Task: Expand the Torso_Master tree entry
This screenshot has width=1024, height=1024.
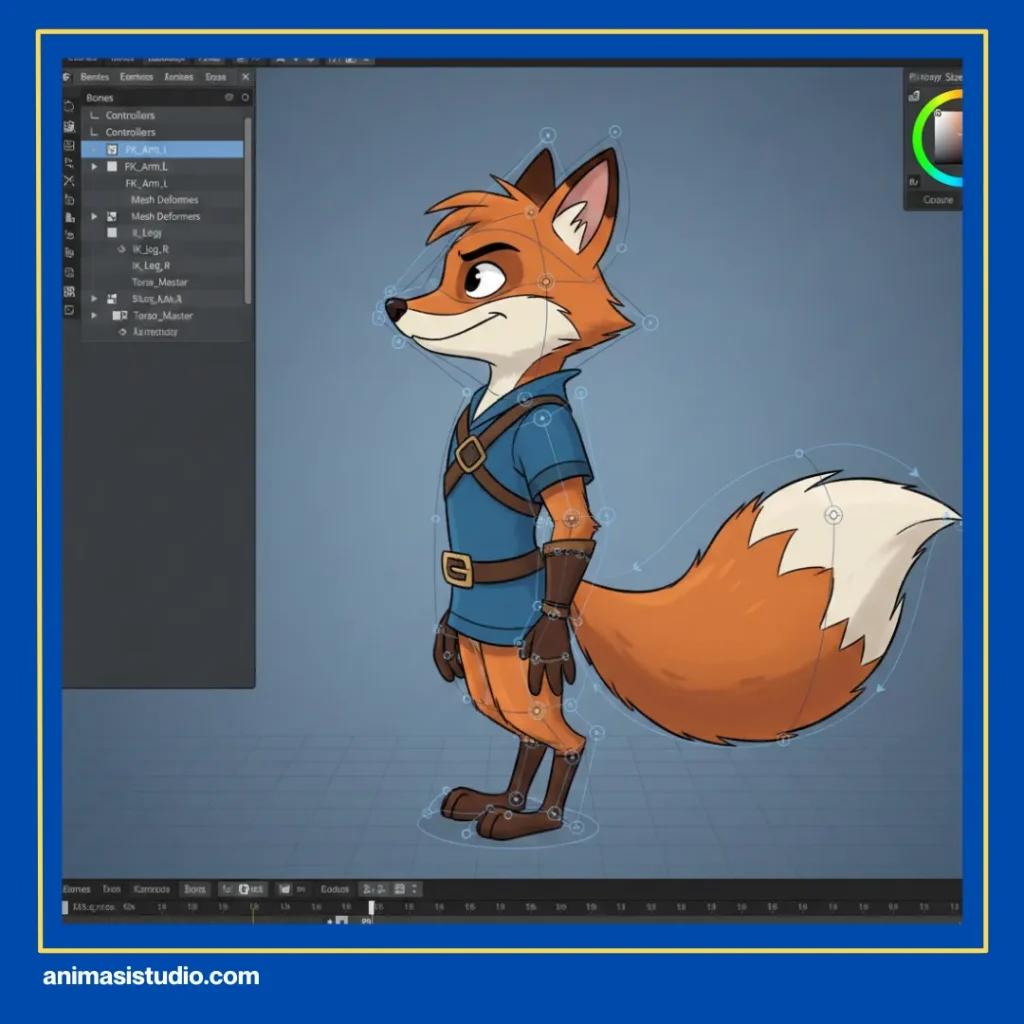Action: (95, 316)
